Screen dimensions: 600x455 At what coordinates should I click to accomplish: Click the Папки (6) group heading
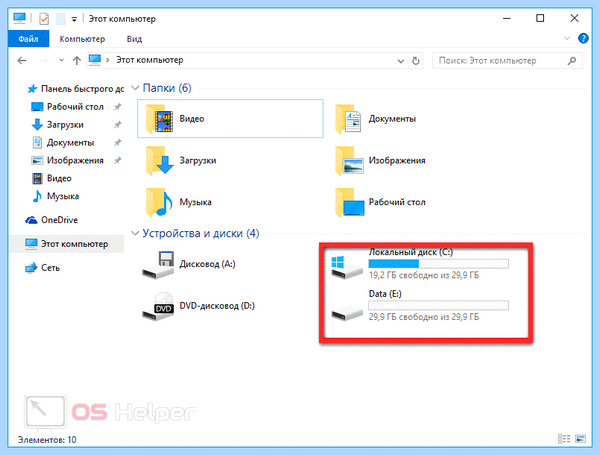tap(167, 88)
